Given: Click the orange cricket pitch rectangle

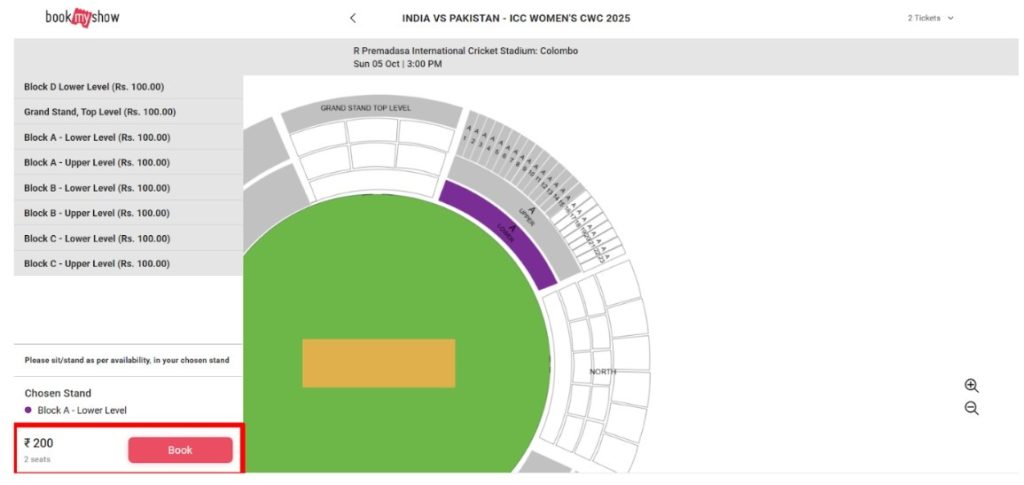Looking at the screenshot, I should click(x=379, y=363).
